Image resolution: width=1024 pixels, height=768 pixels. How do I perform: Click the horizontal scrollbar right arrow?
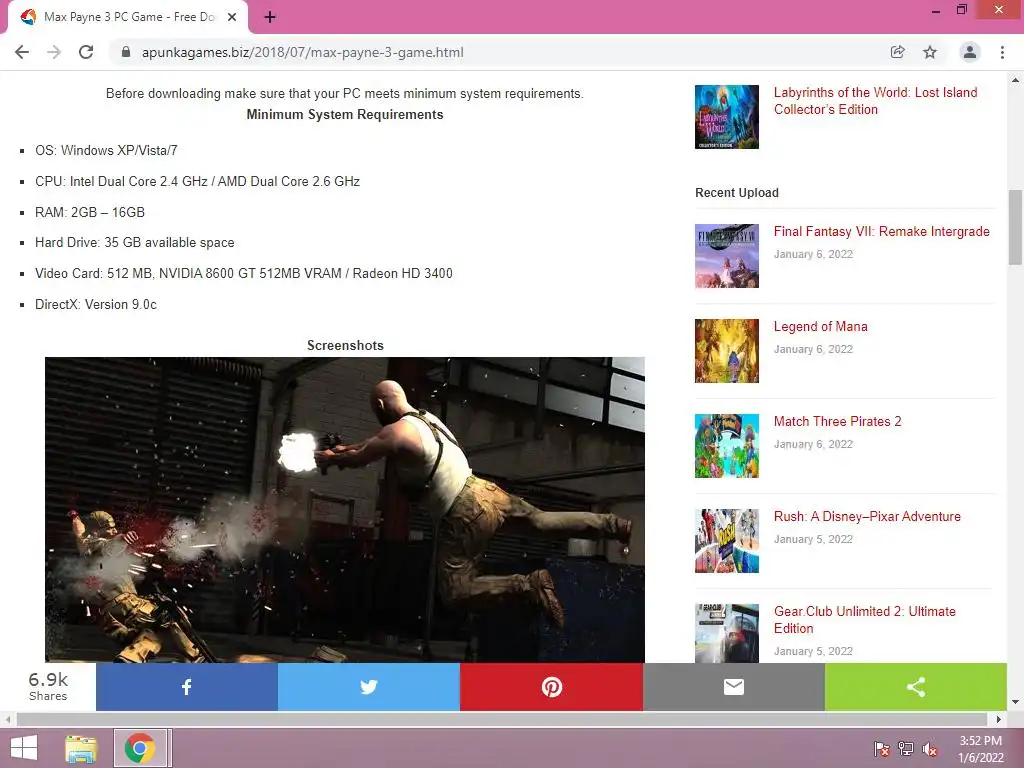click(x=999, y=719)
